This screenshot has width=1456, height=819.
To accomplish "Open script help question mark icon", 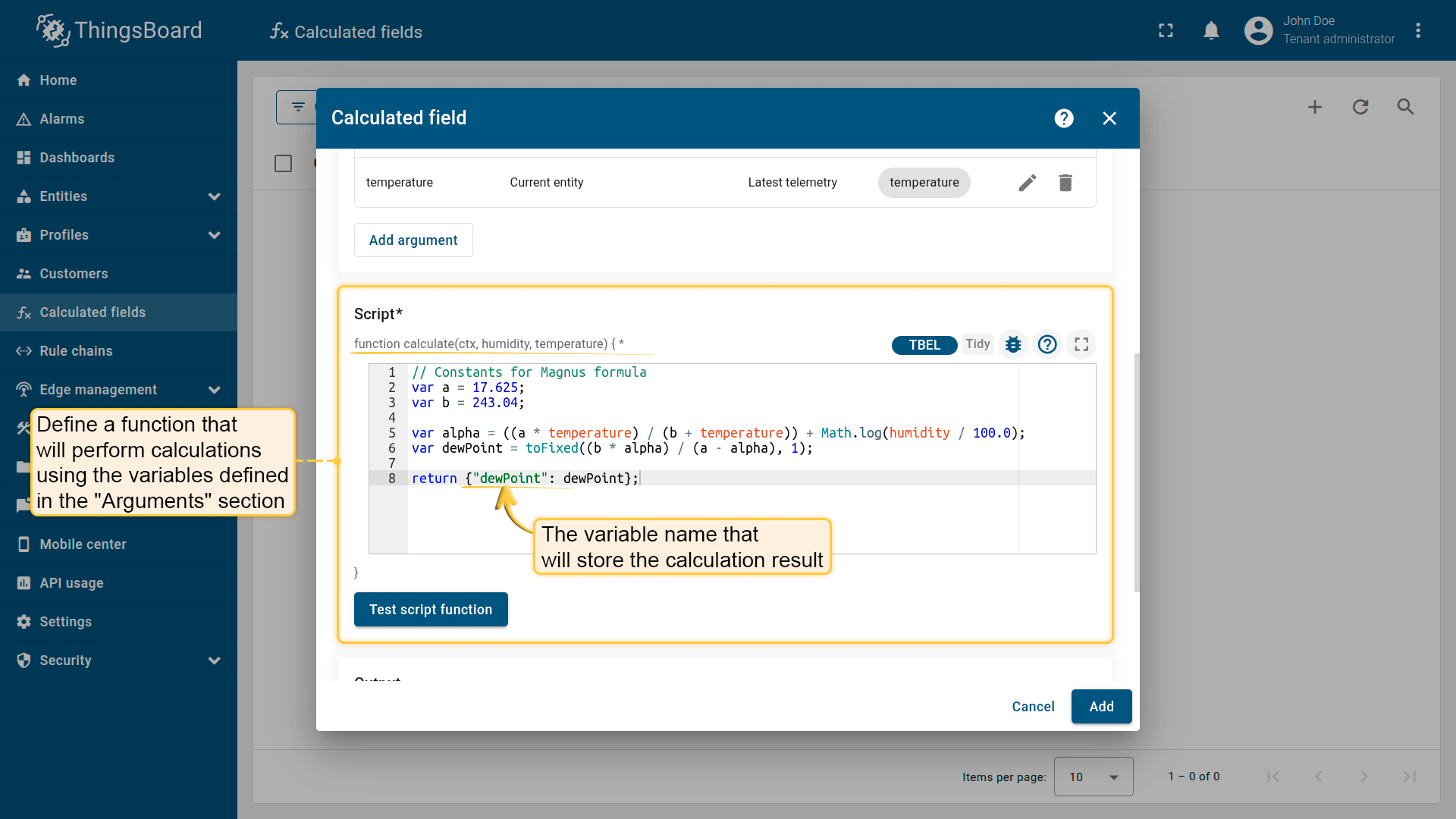I will (1047, 344).
